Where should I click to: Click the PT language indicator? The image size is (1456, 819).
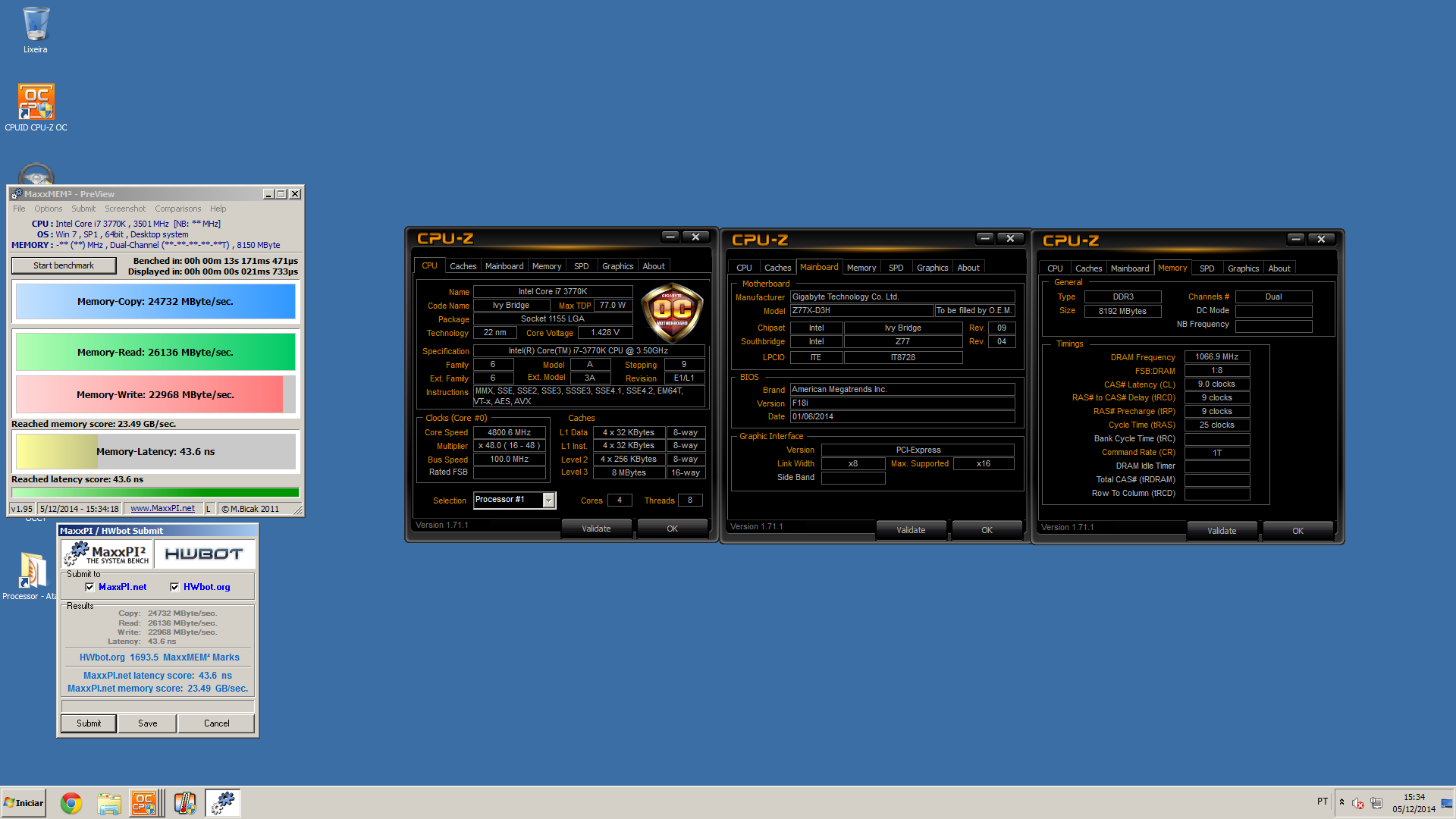click(1323, 802)
